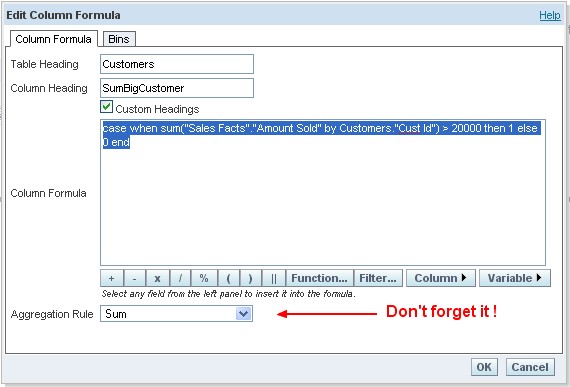Click the Cancel button
570x387 pixels.
pos(530,367)
